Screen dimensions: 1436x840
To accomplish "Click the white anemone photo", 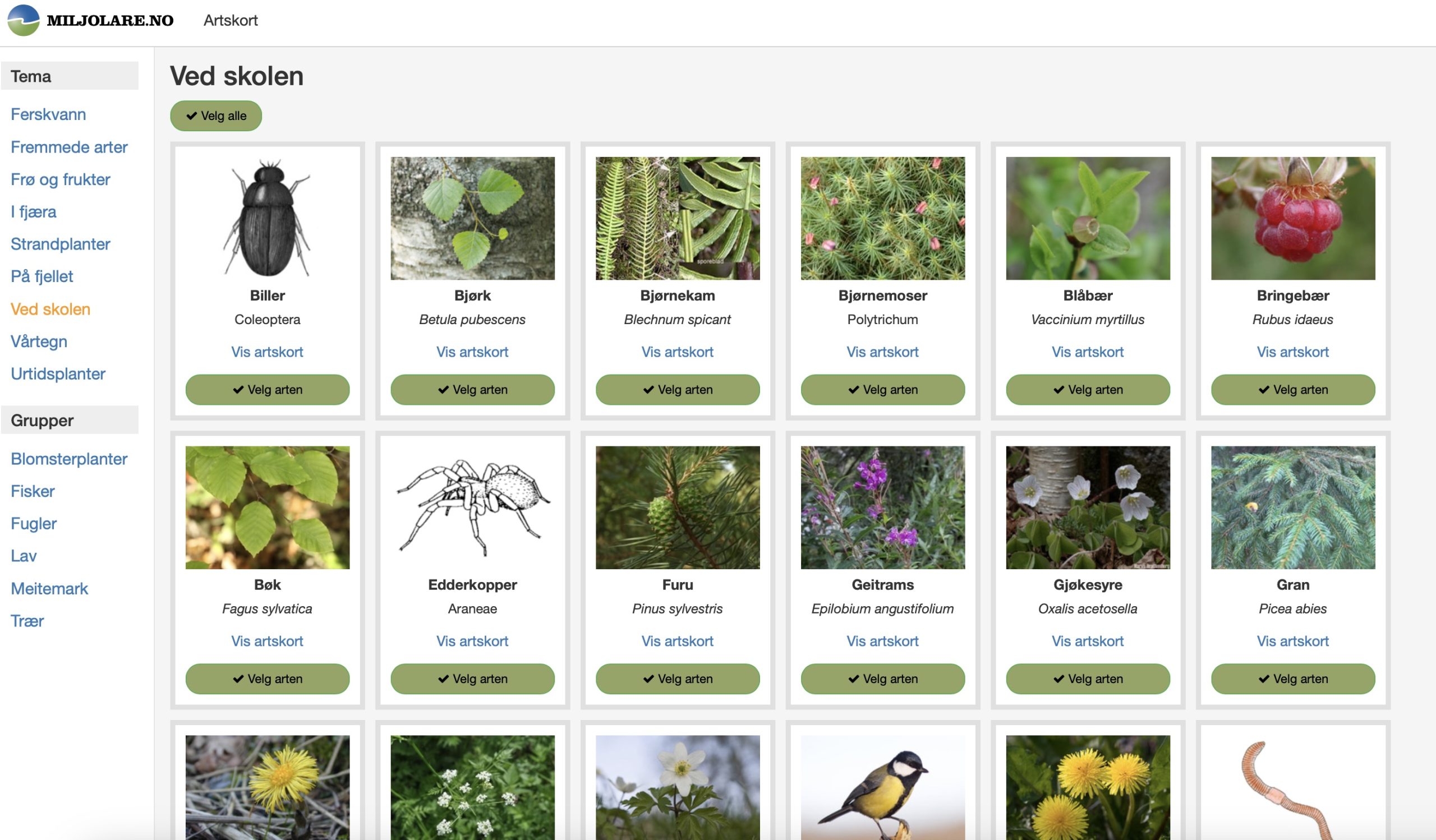I will (x=678, y=788).
